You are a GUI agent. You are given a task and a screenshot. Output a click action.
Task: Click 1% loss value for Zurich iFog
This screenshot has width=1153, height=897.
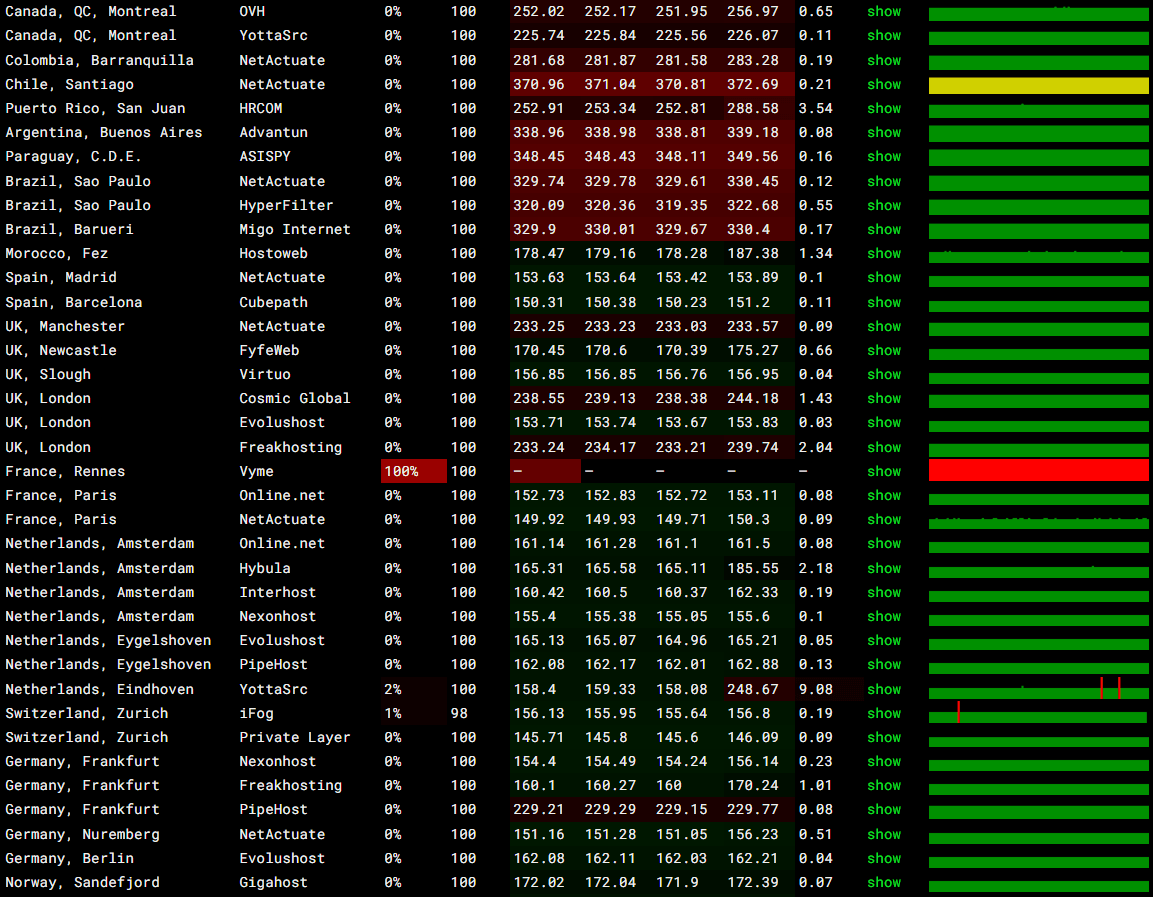[x=393, y=713]
